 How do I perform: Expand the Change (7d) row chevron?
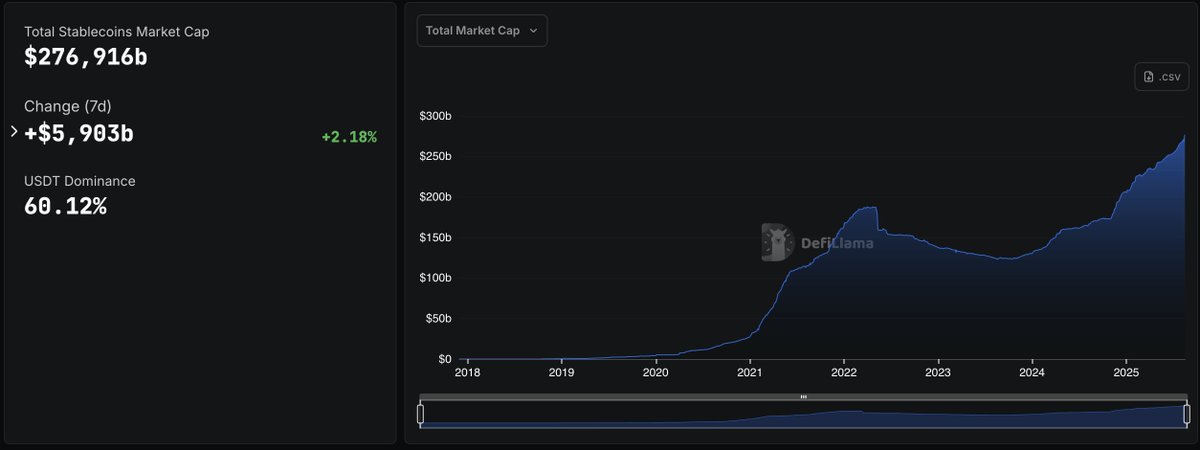(x=14, y=131)
